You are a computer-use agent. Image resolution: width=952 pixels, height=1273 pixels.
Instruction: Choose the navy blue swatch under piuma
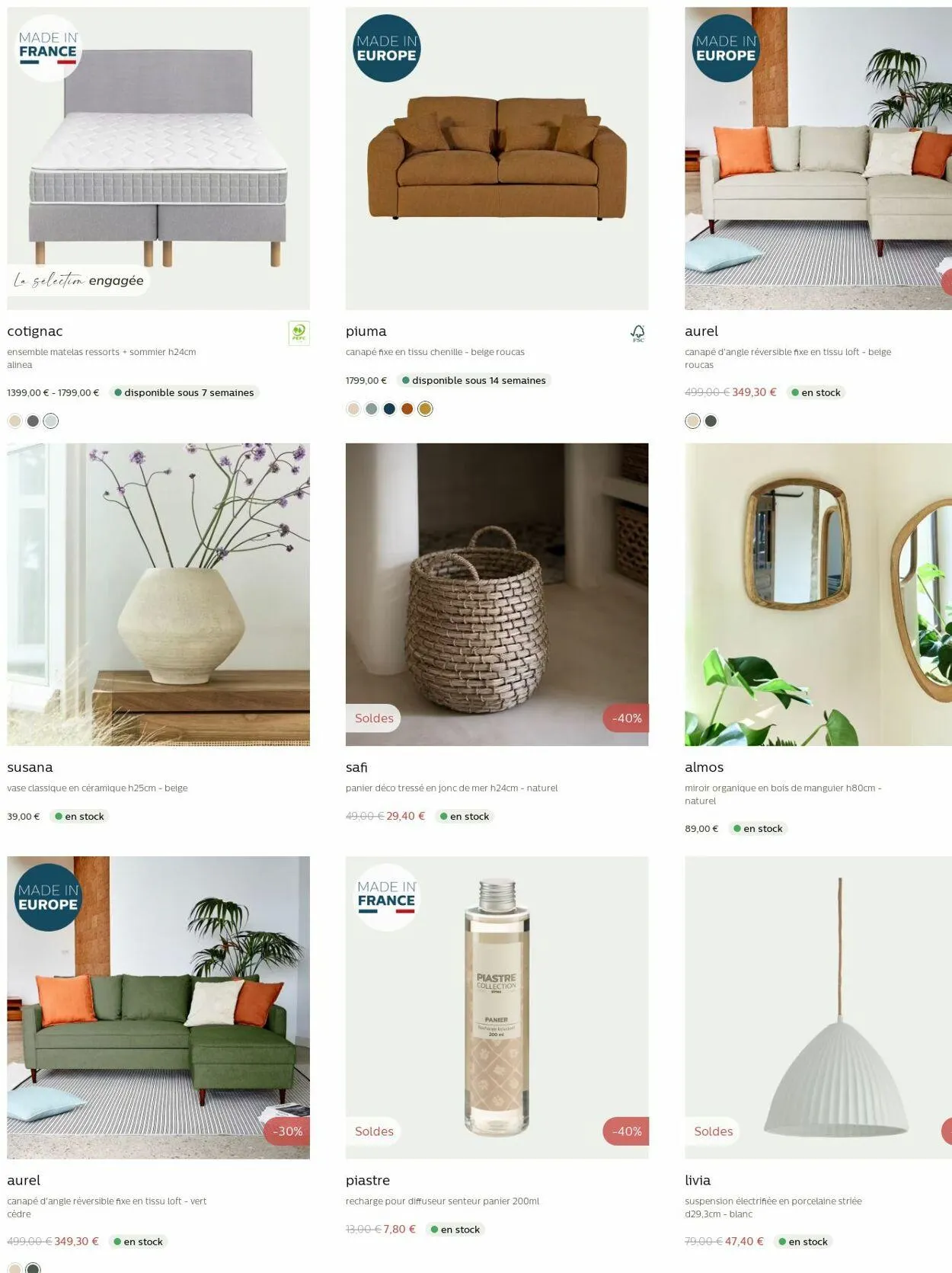[x=389, y=409]
